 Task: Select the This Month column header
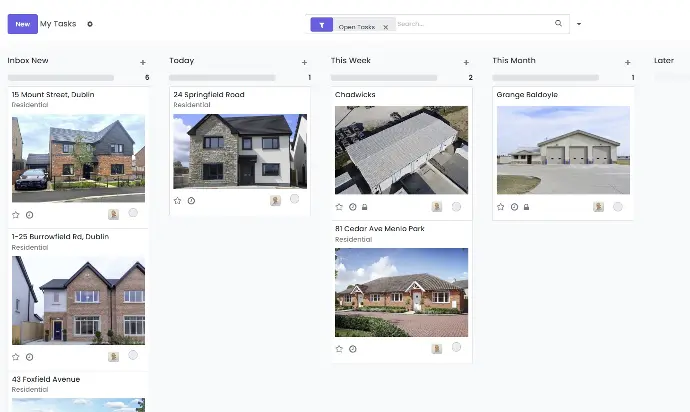point(514,60)
